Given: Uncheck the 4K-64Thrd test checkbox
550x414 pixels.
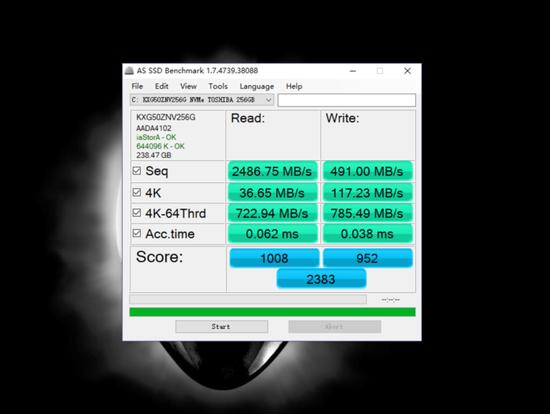Looking at the screenshot, I should pos(137,213).
